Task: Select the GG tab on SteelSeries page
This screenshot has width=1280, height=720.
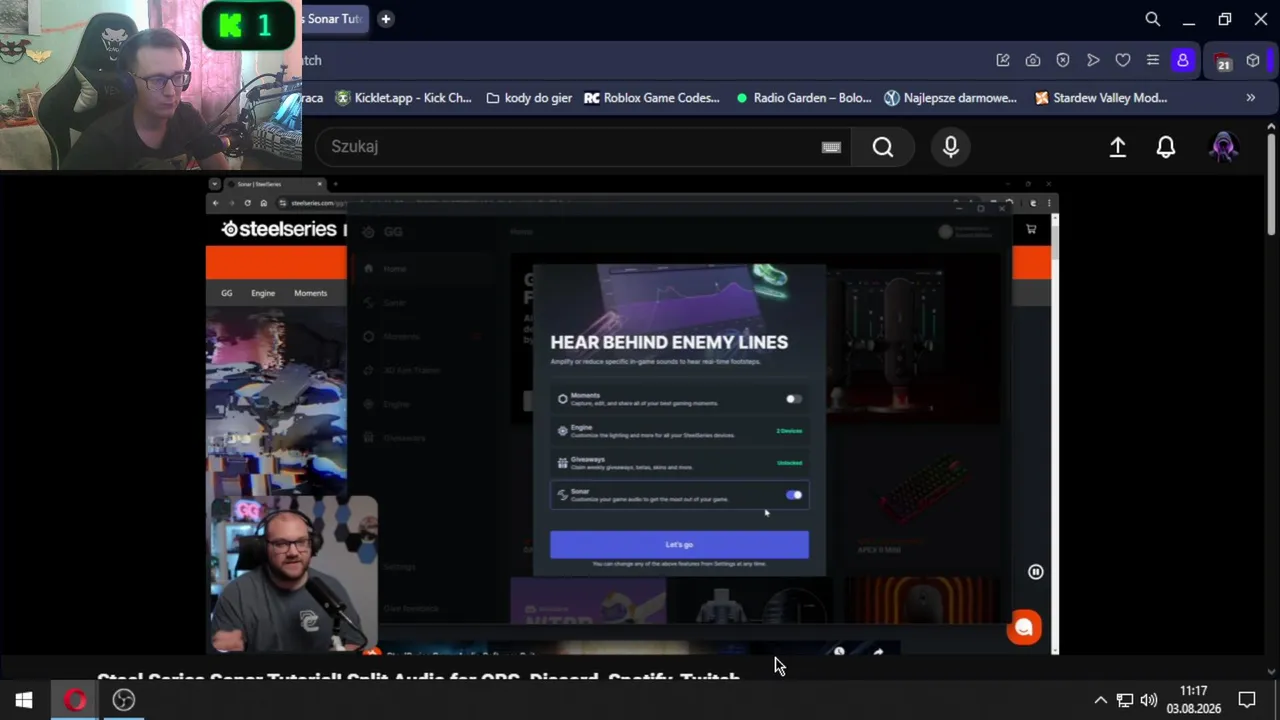Action: point(227,293)
